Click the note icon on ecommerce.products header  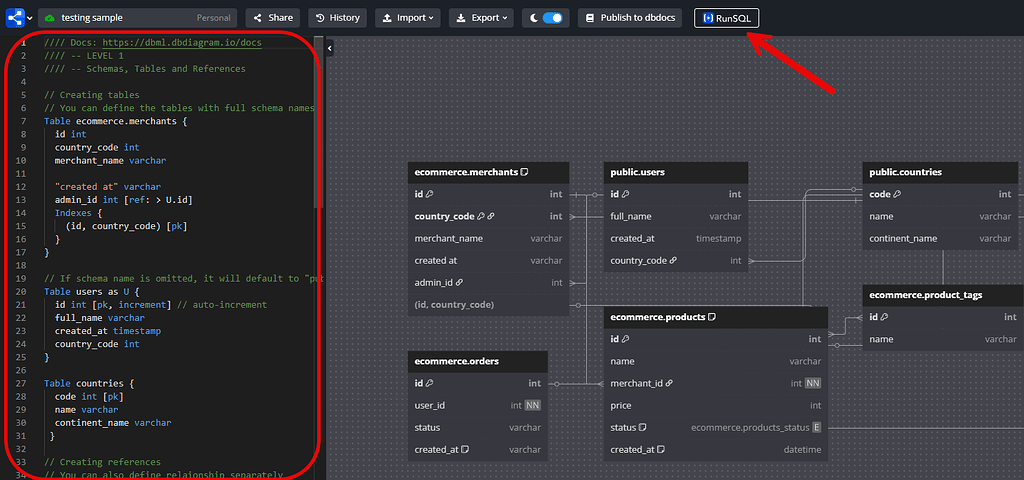pos(711,317)
